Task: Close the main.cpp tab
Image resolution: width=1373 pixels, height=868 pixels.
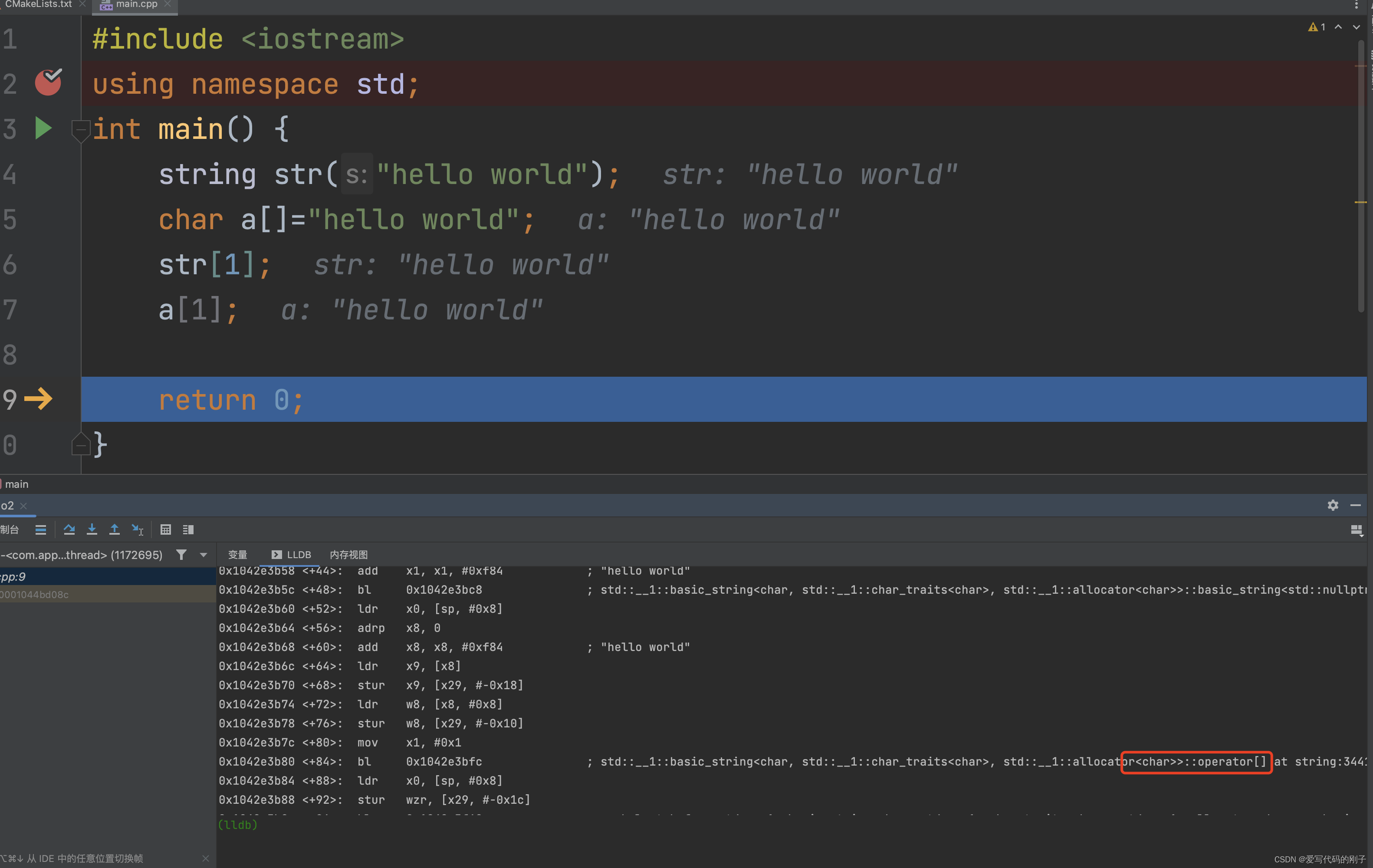Action: pyautogui.click(x=167, y=5)
